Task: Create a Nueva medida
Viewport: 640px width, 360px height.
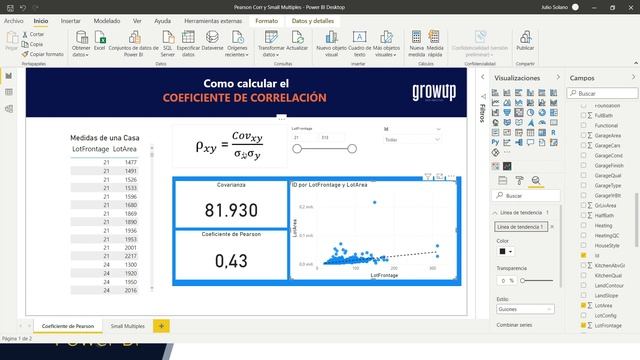Action: coord(416,44)
